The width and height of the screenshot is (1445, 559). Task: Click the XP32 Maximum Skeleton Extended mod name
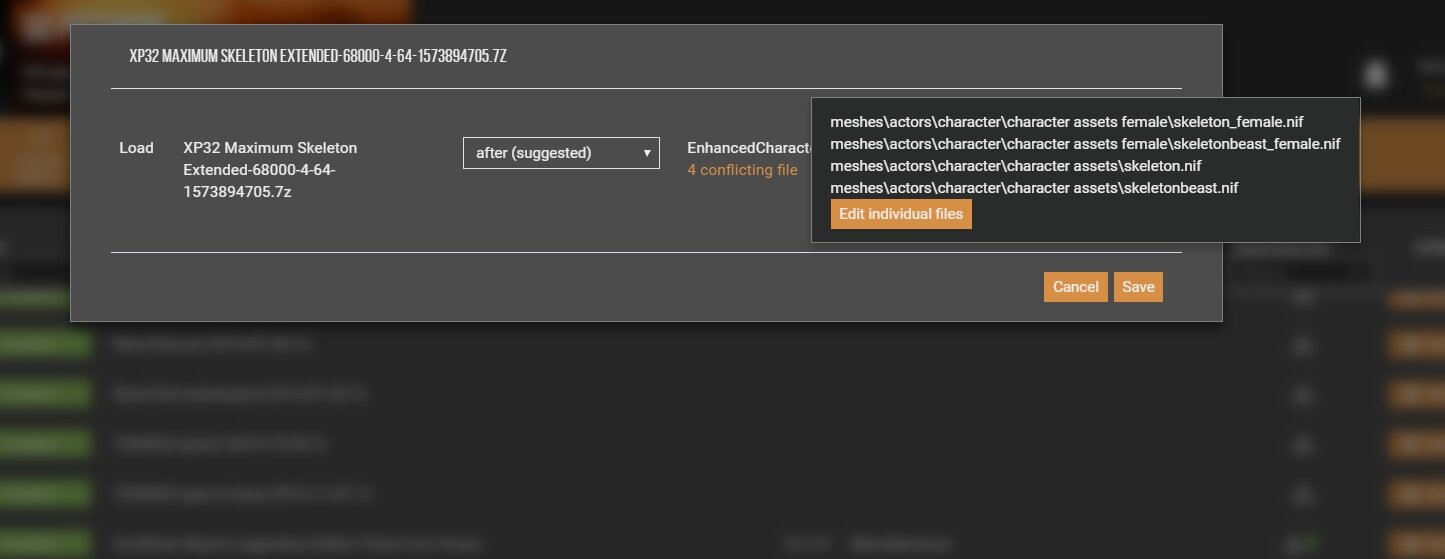[270, 170]
